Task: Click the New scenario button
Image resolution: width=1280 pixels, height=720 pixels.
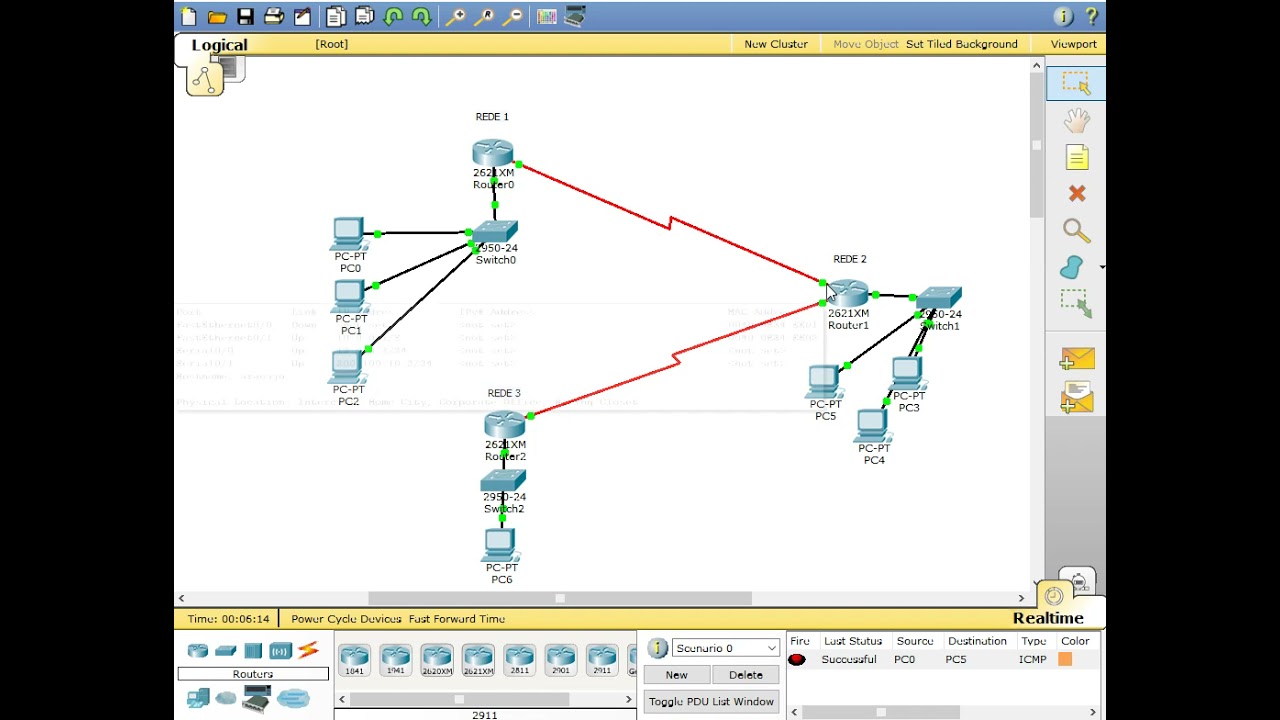Action: tap(676, 675)
